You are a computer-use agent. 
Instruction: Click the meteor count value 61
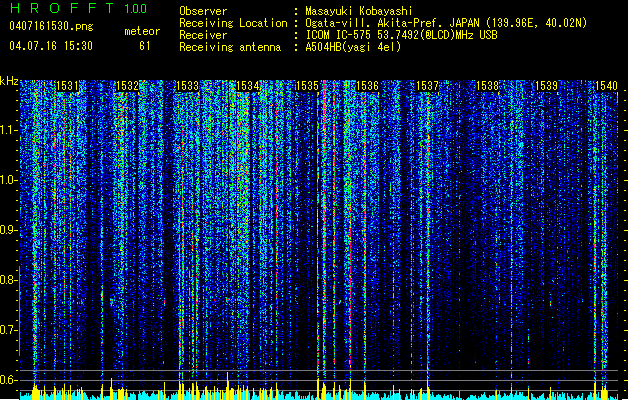click(x=145, y=46)
